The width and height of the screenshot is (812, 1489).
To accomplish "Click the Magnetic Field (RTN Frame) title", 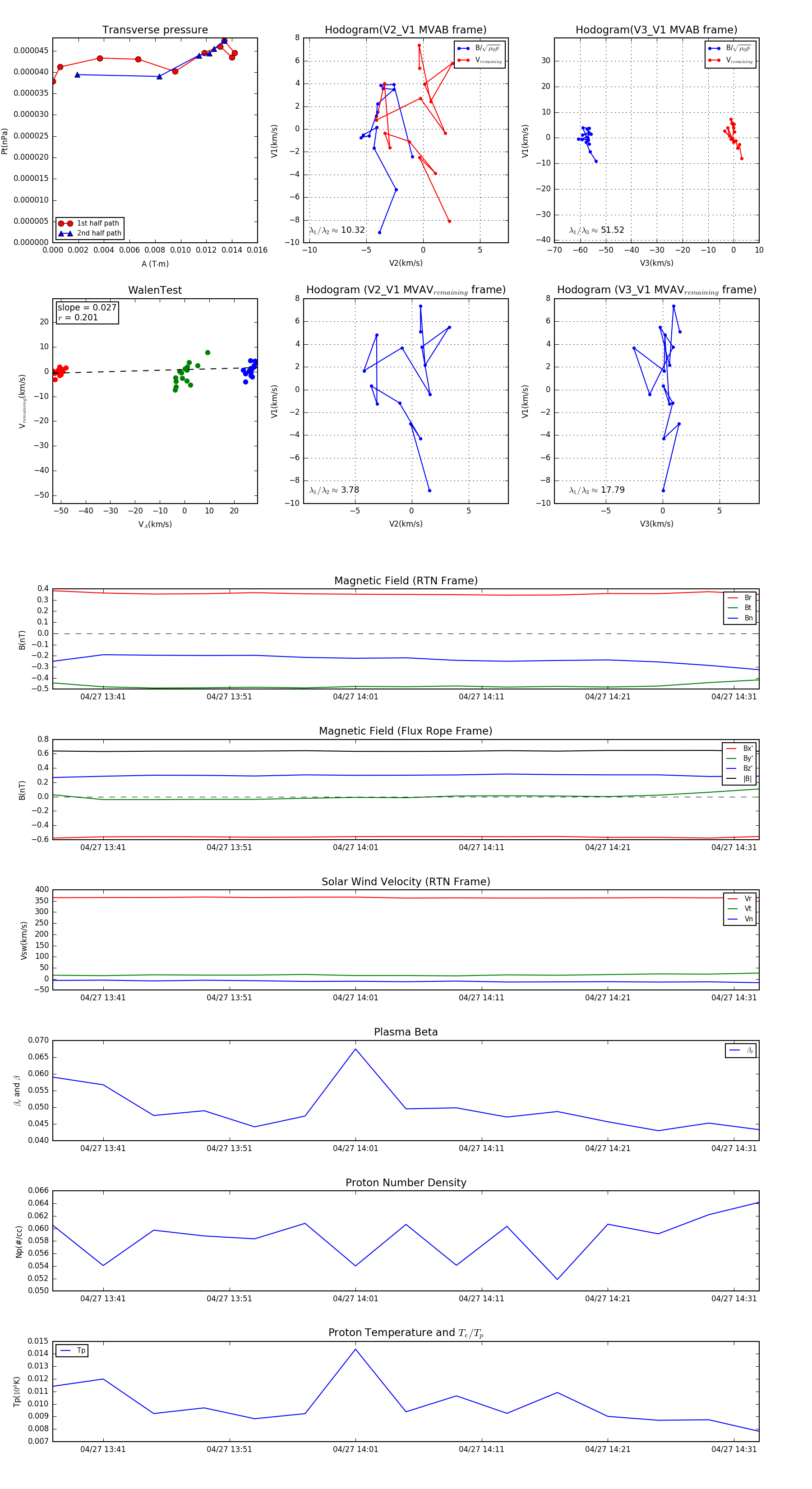I will tap(406, 581).
